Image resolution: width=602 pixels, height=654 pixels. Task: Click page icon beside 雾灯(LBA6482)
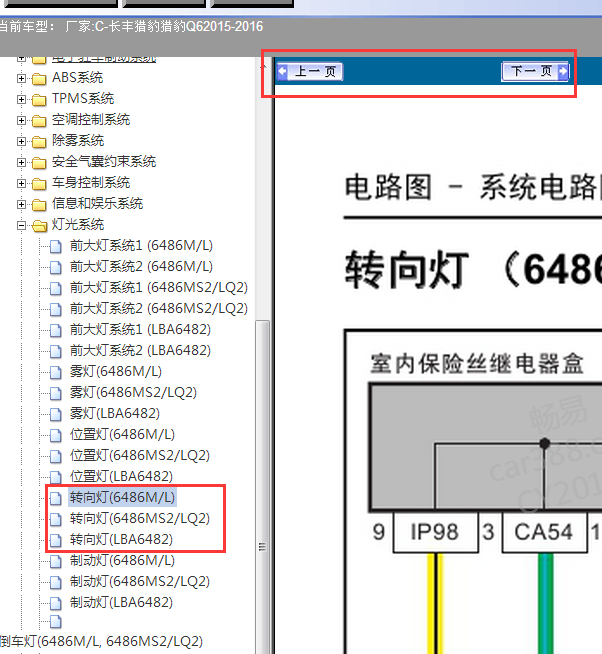coord(55,415)
